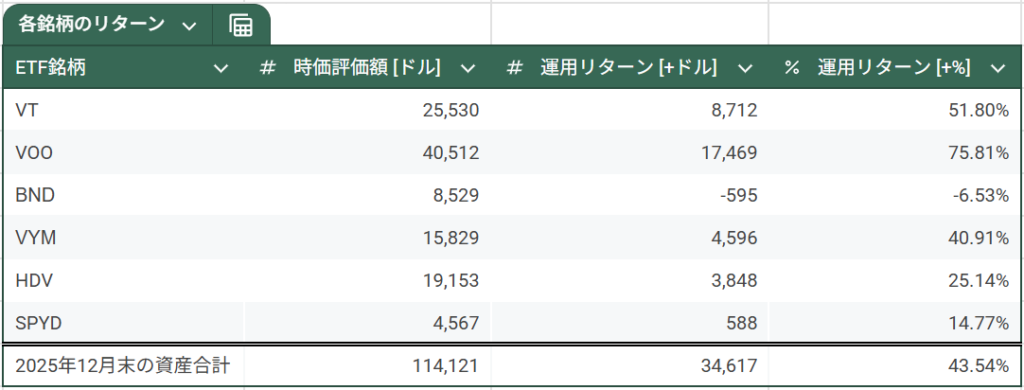Click the number type icon beside 運用リターン [+ドル]

click(515, 68)
